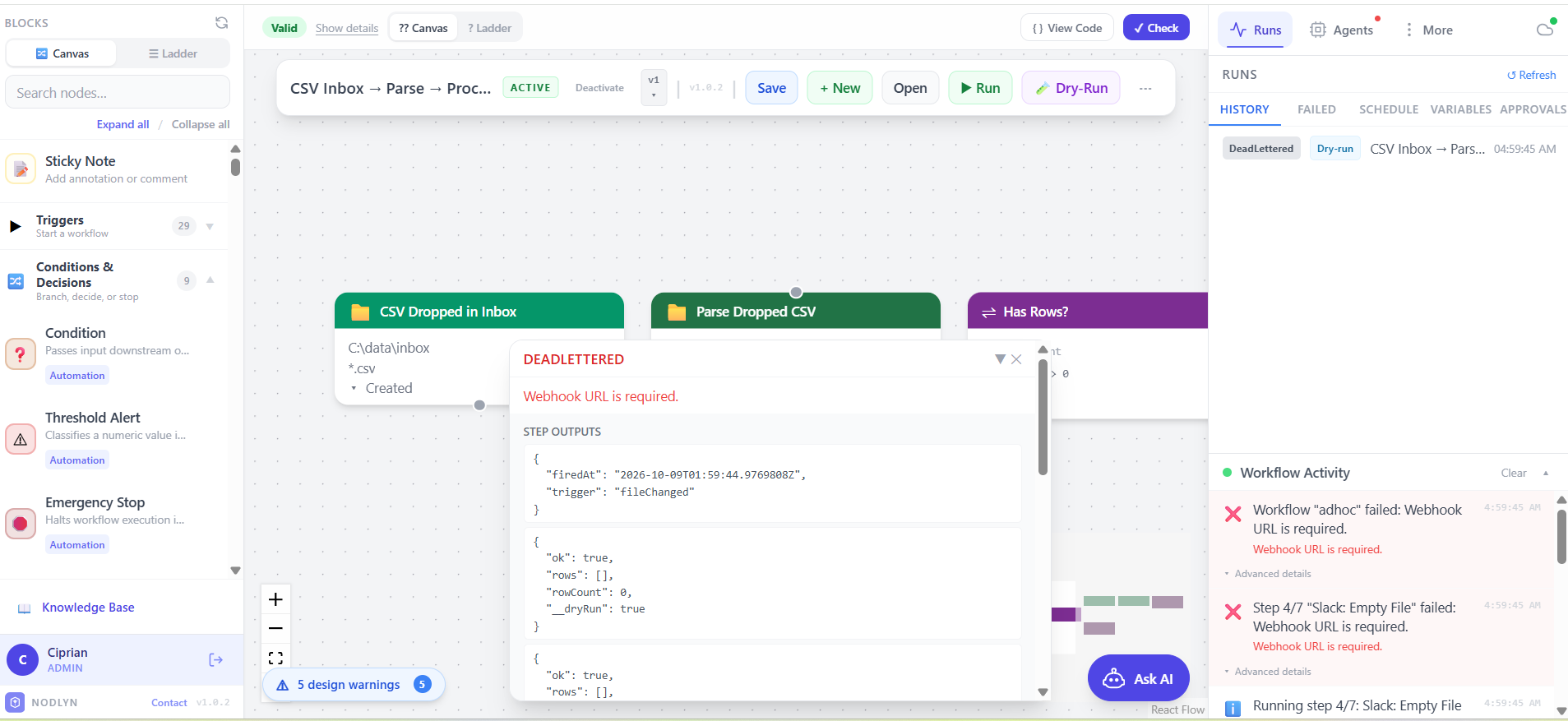Collapse the Workflow Activity panel

pyautogui.click(x=1546, y=473)
